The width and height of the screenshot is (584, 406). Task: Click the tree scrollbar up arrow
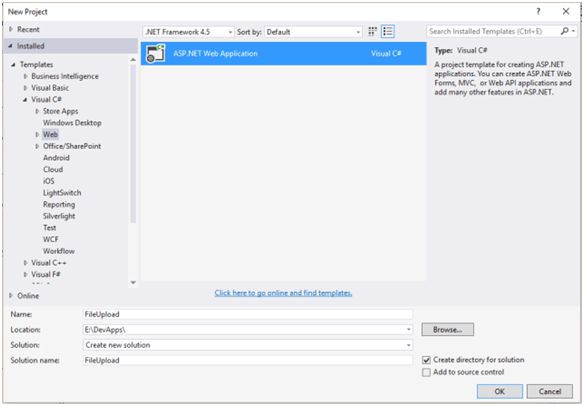[x=133, y=60]
